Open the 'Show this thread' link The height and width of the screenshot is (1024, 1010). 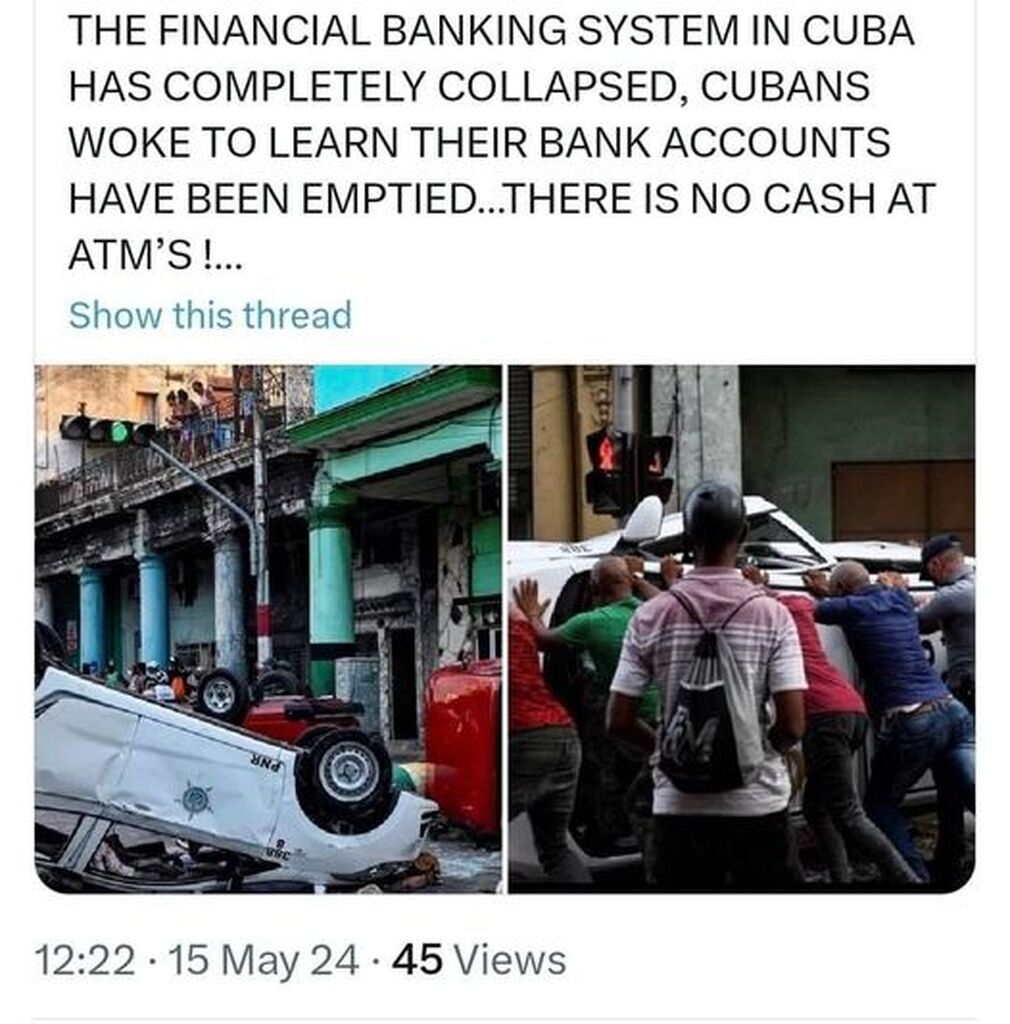[210, 315]
